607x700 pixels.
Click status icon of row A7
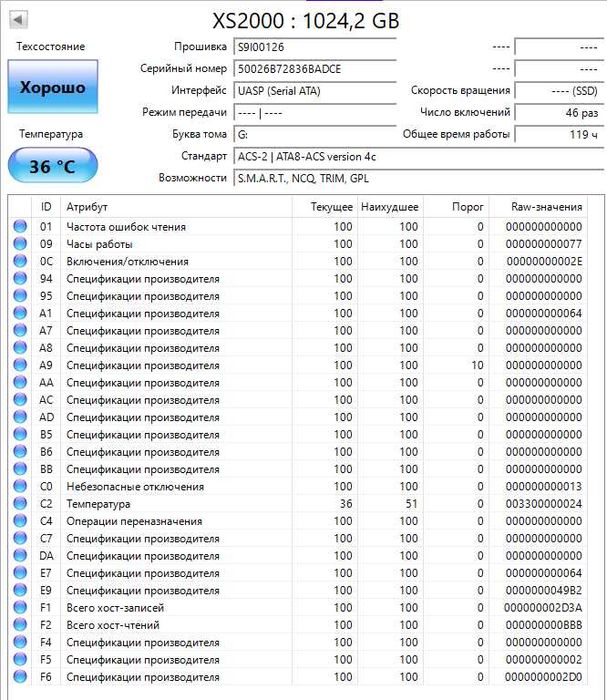click(20, 330)
